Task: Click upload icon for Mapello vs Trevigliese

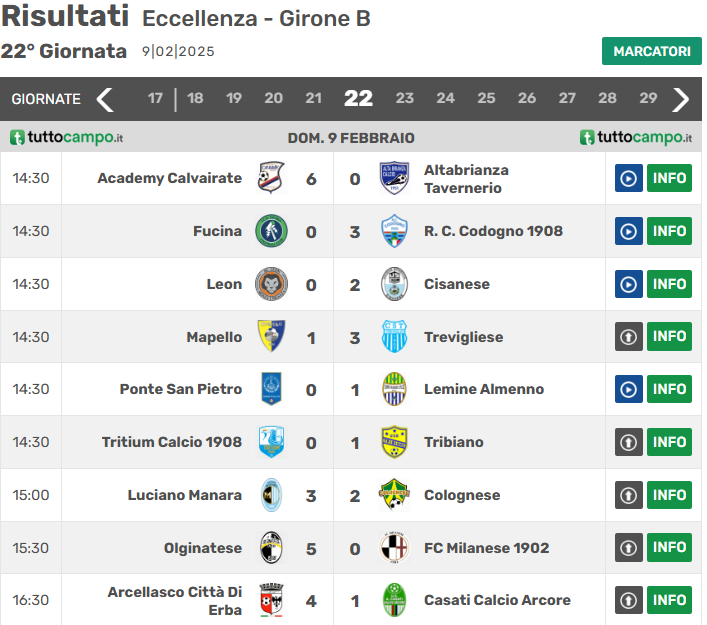Action: pyautogui.click(x=628, y=337)
